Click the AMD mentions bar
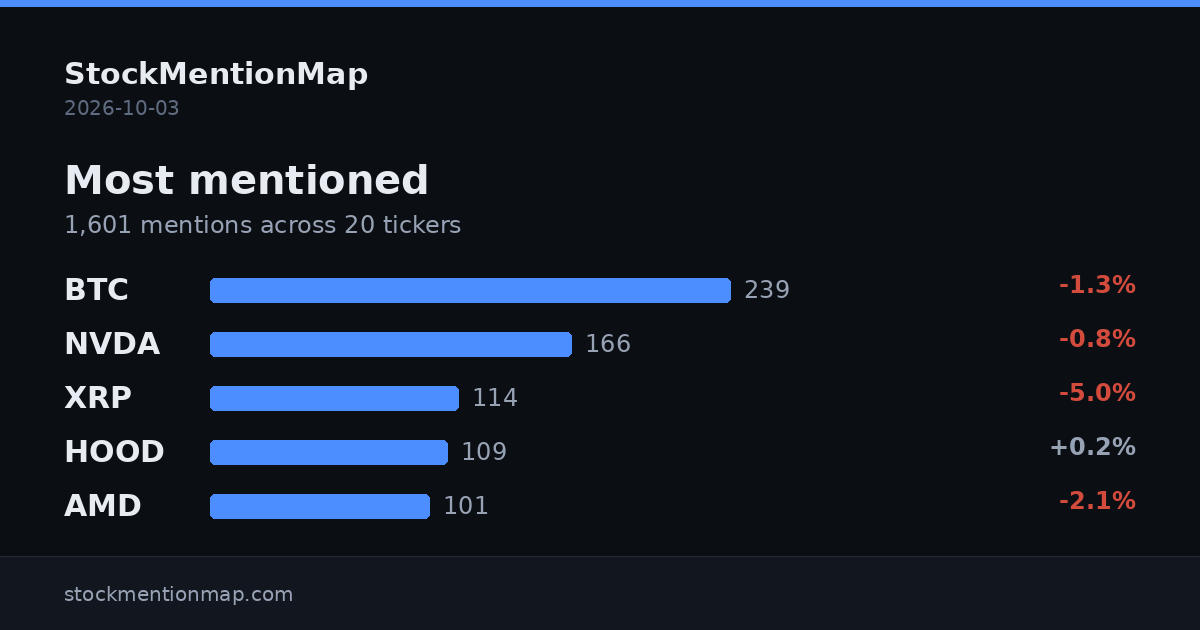The height and width of the screenshot is (630, 1200). (x=320, y=506)
